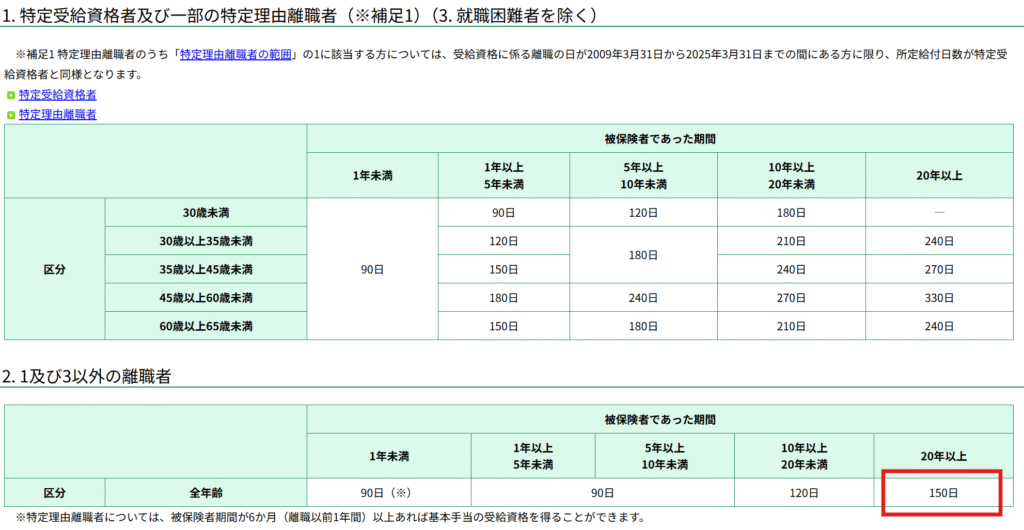Image resolution: width=1024 pixels, height=530 pixels.
Task: Click 240日 in the 30歳以上35歳未満 row
Action: 940,241
